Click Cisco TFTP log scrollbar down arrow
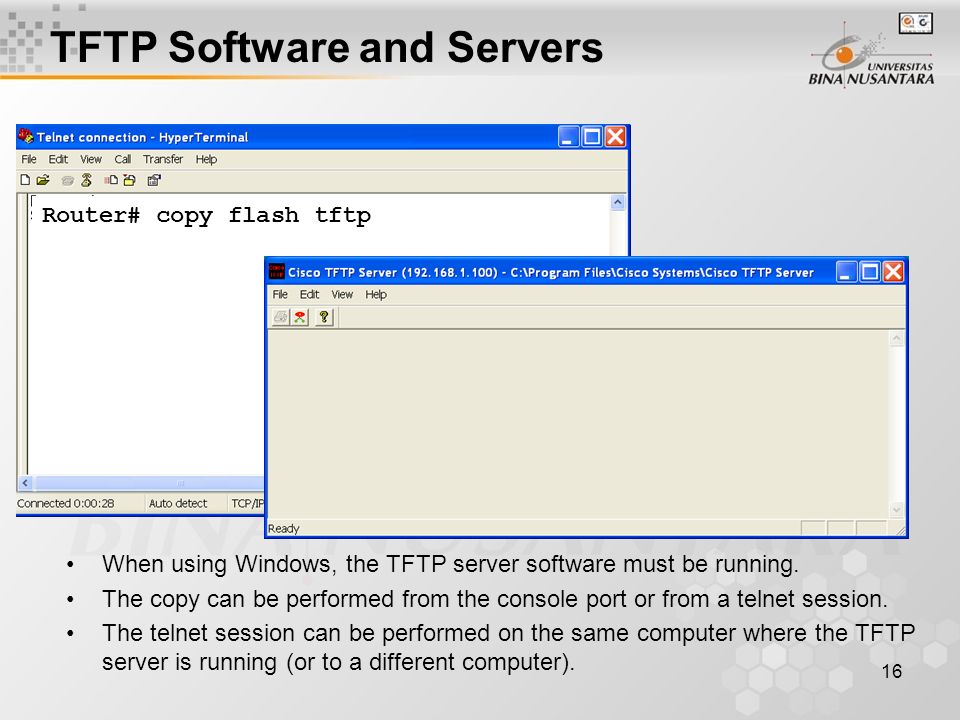The width and height of the screenshot is (960, 720). 896,509
